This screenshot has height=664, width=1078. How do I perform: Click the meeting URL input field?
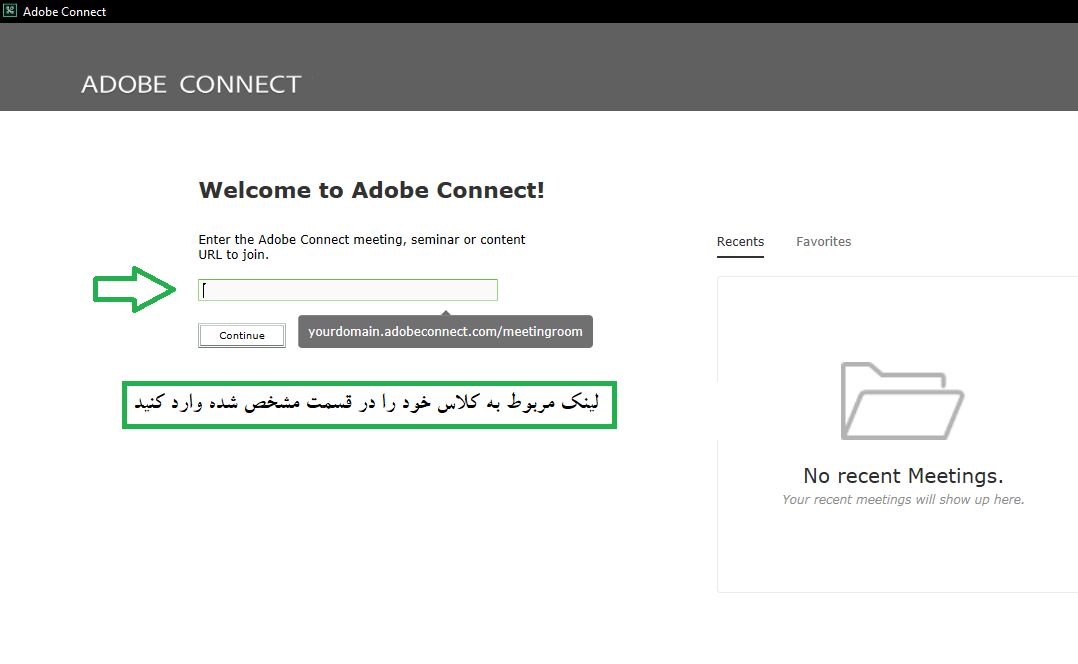[348, 290]
